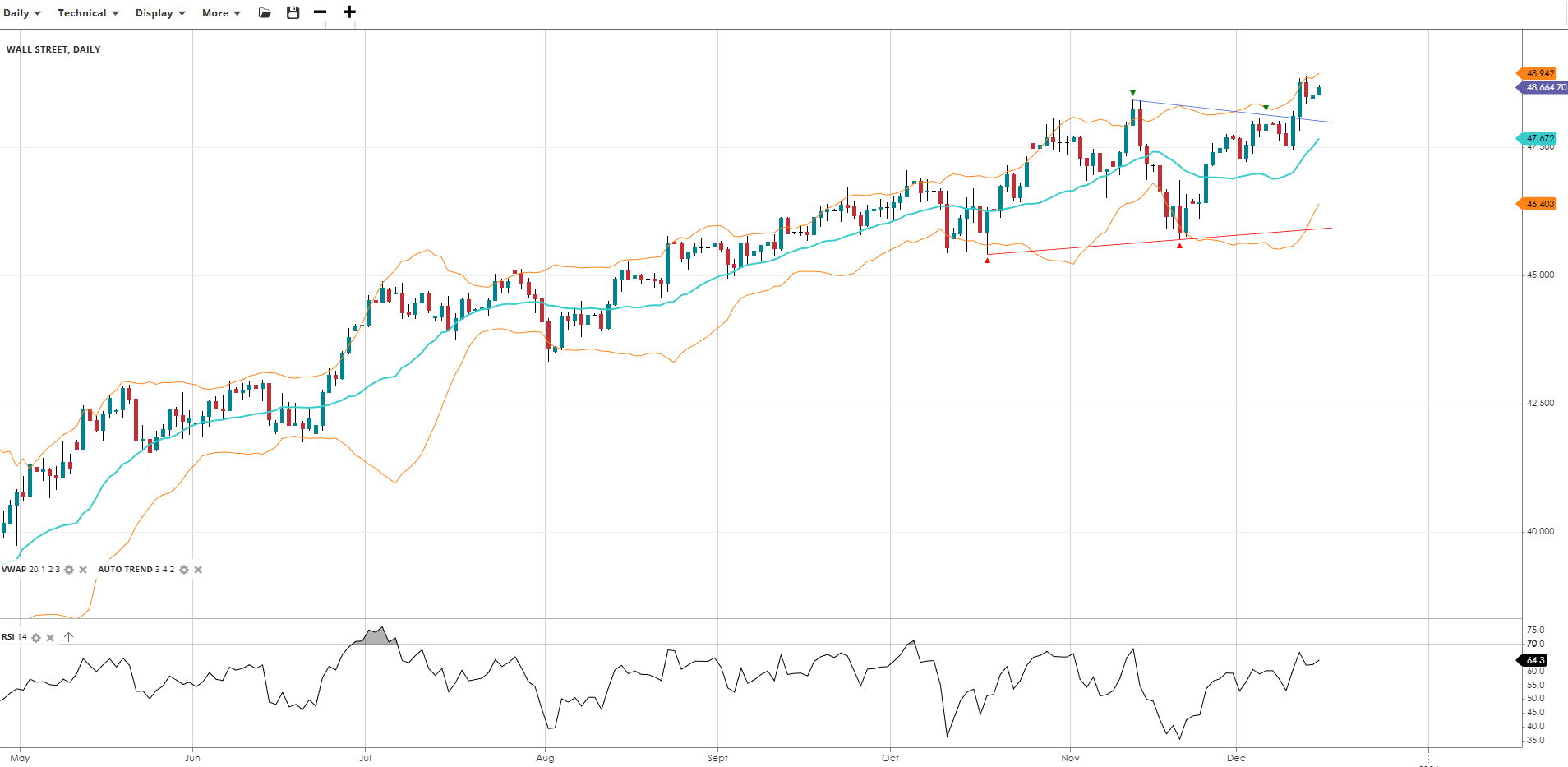Expand the Daily timeframe dropdown

click(x=22, y=13)
